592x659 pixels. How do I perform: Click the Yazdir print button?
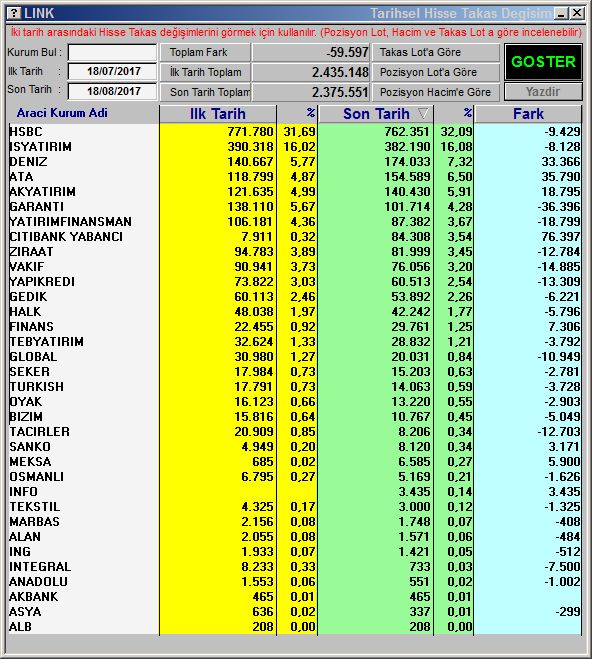(543, 92)
